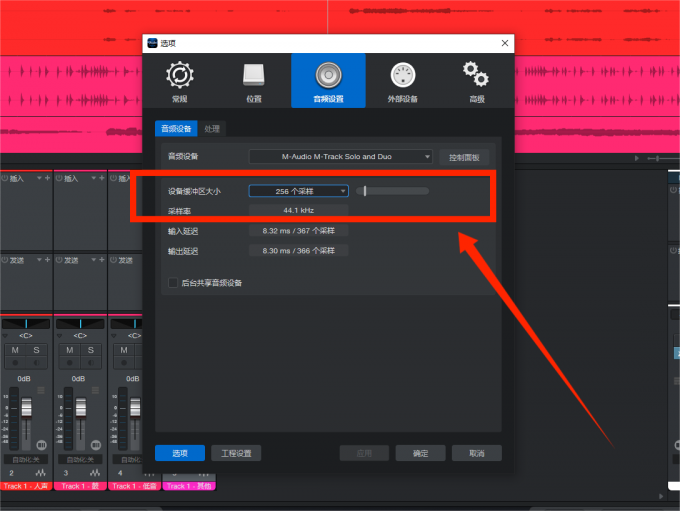Enable the 后台共享音频设备 checkbox
The image size is (680, 511).
[173, 283]
